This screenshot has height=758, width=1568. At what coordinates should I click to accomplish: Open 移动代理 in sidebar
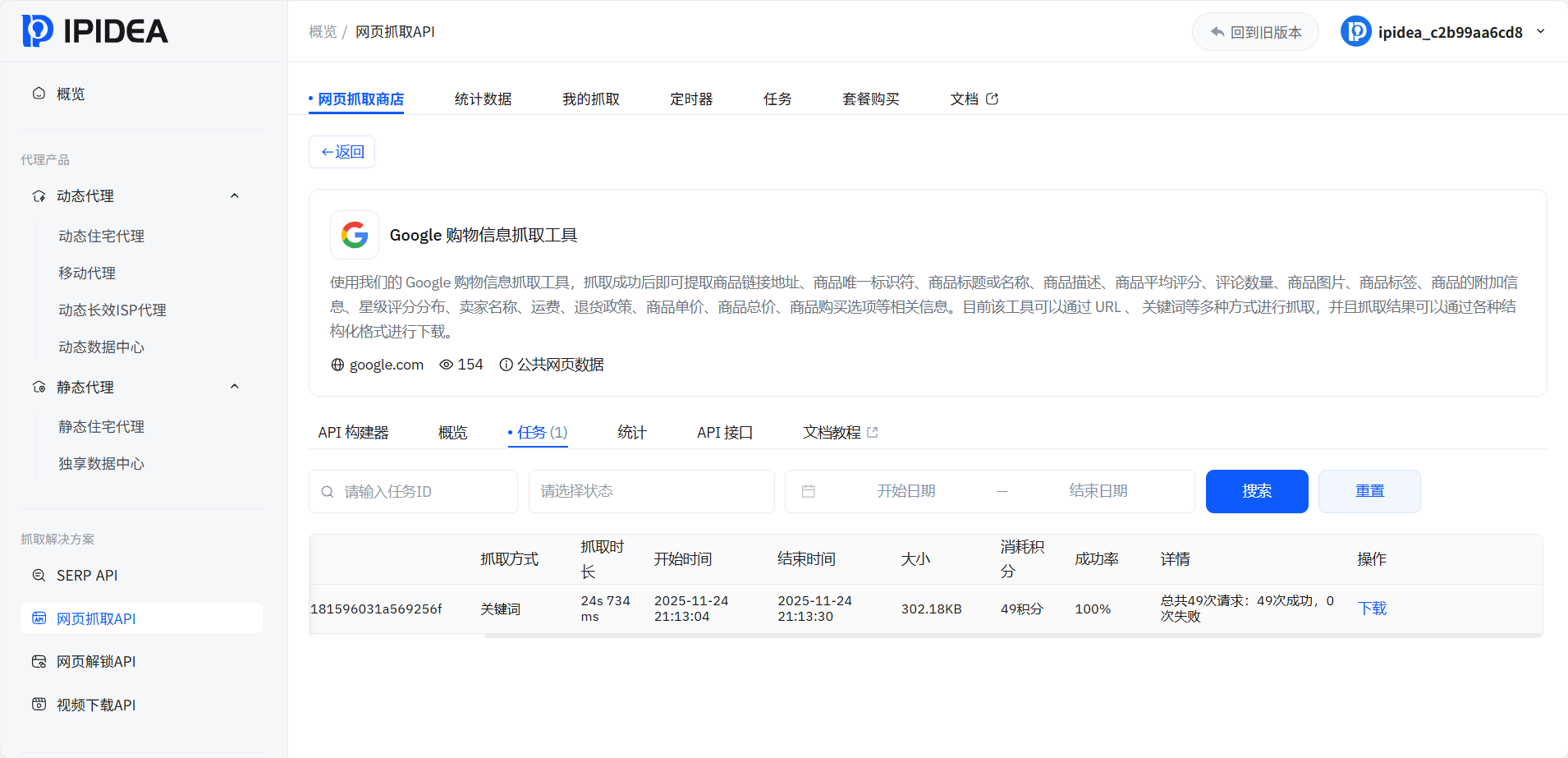click(87, 273)
